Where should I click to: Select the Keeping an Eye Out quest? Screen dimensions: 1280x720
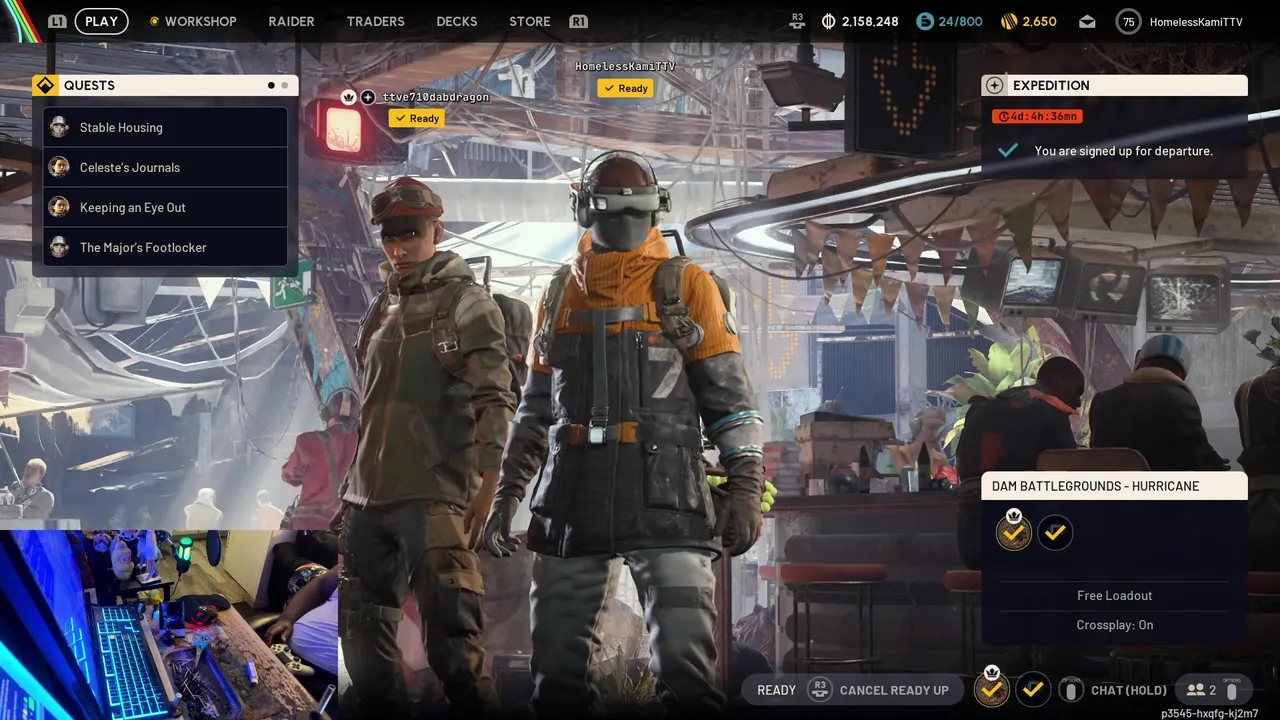click(x=165, y=207)
